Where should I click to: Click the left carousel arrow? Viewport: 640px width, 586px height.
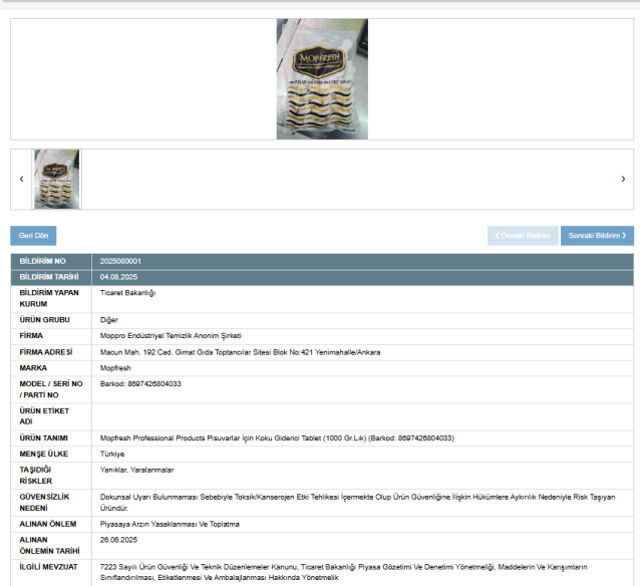point(22,179)
